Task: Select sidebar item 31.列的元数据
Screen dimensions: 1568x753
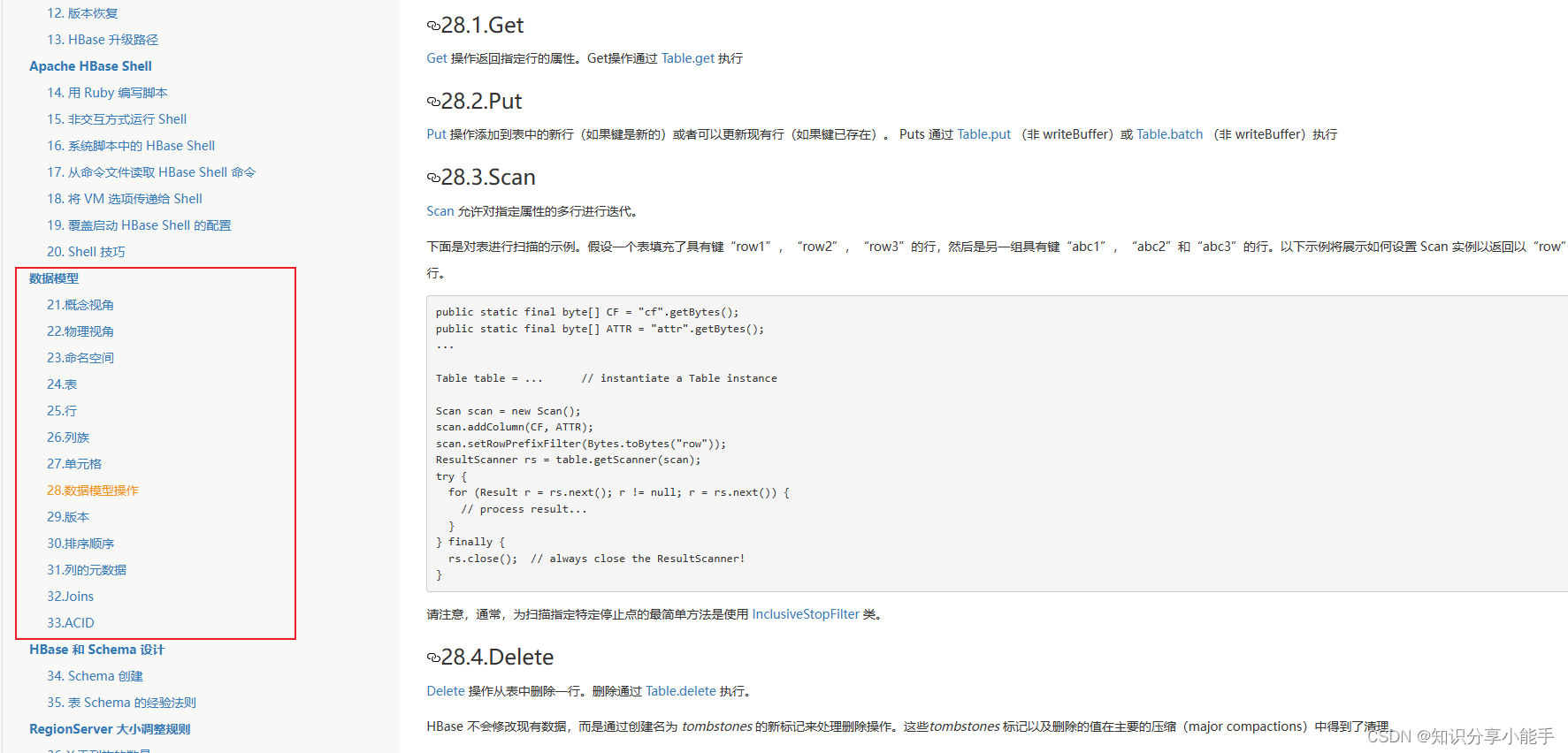Action: [x=87, y=570]
